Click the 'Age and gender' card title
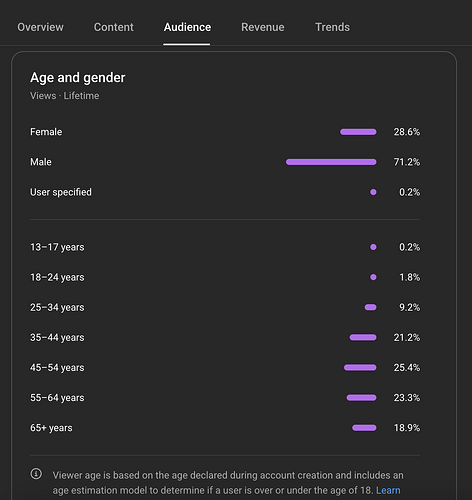 [x=78, y=78]
